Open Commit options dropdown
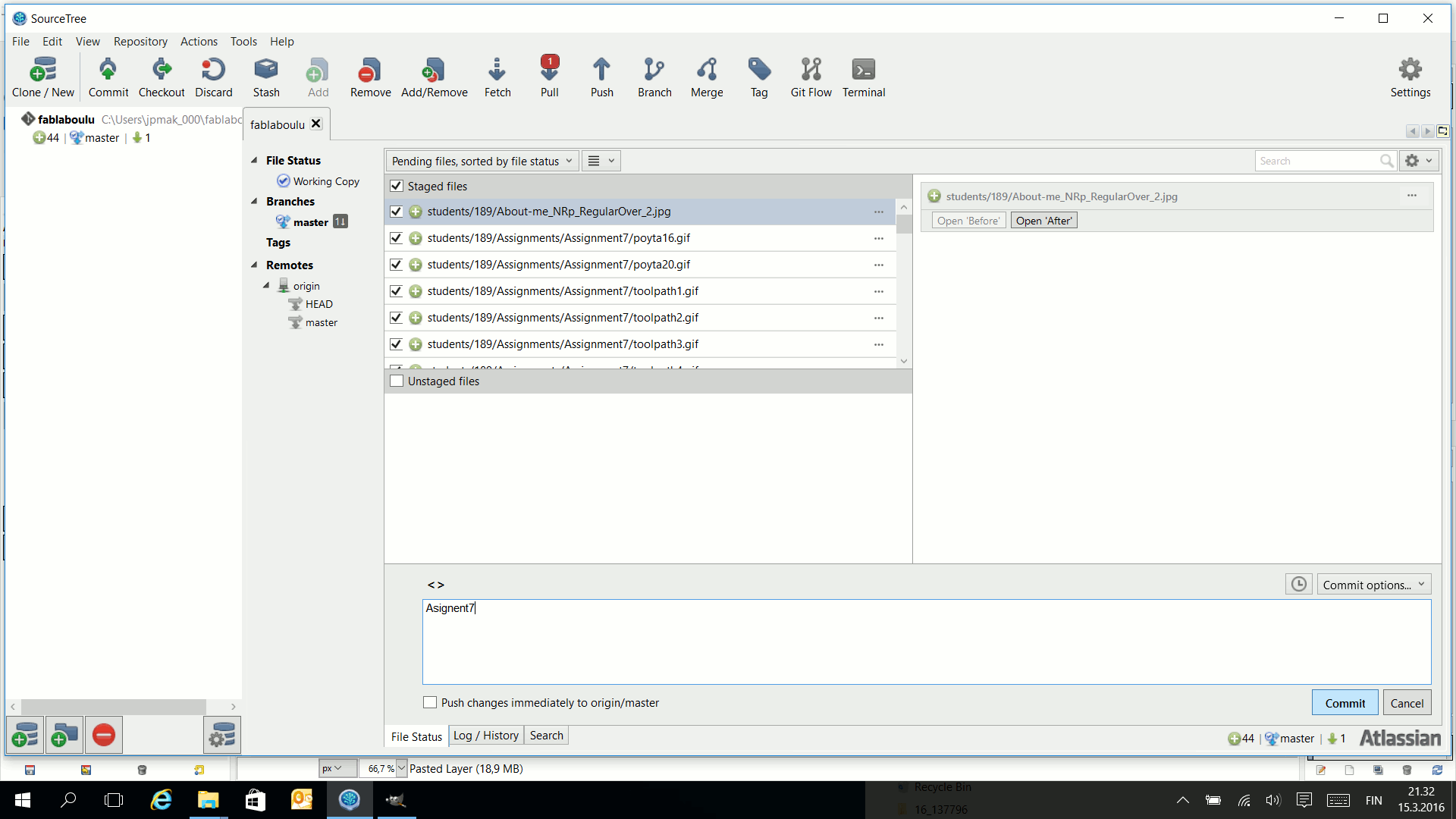Viewport: 1456px width, 819px height. tap(1373, 585)
